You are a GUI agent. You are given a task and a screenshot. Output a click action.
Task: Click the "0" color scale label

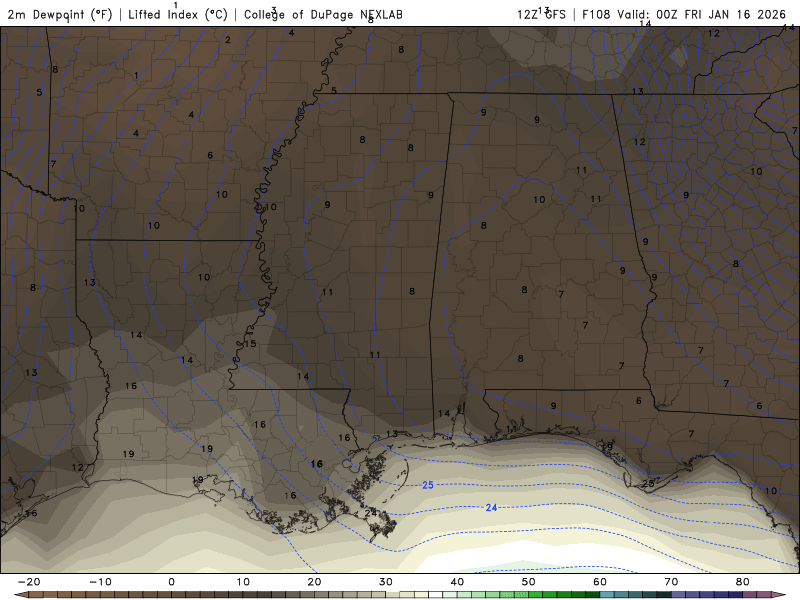coord(171,582)
